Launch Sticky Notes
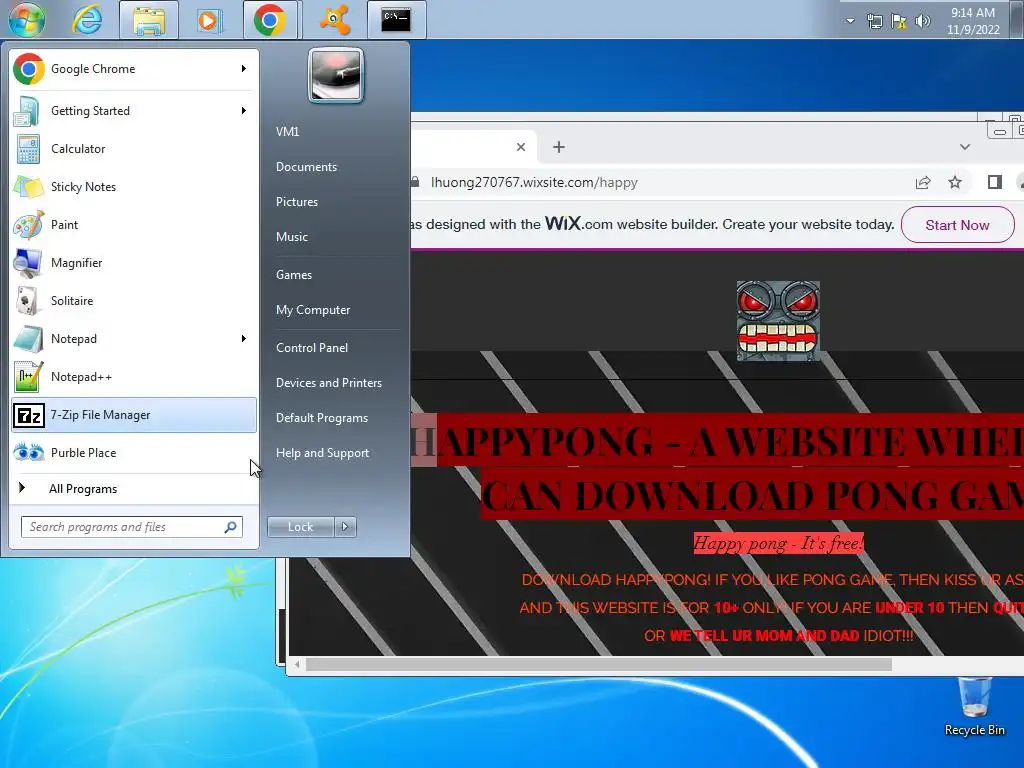Screen dimensions: 1024x768 pos(134,187)
